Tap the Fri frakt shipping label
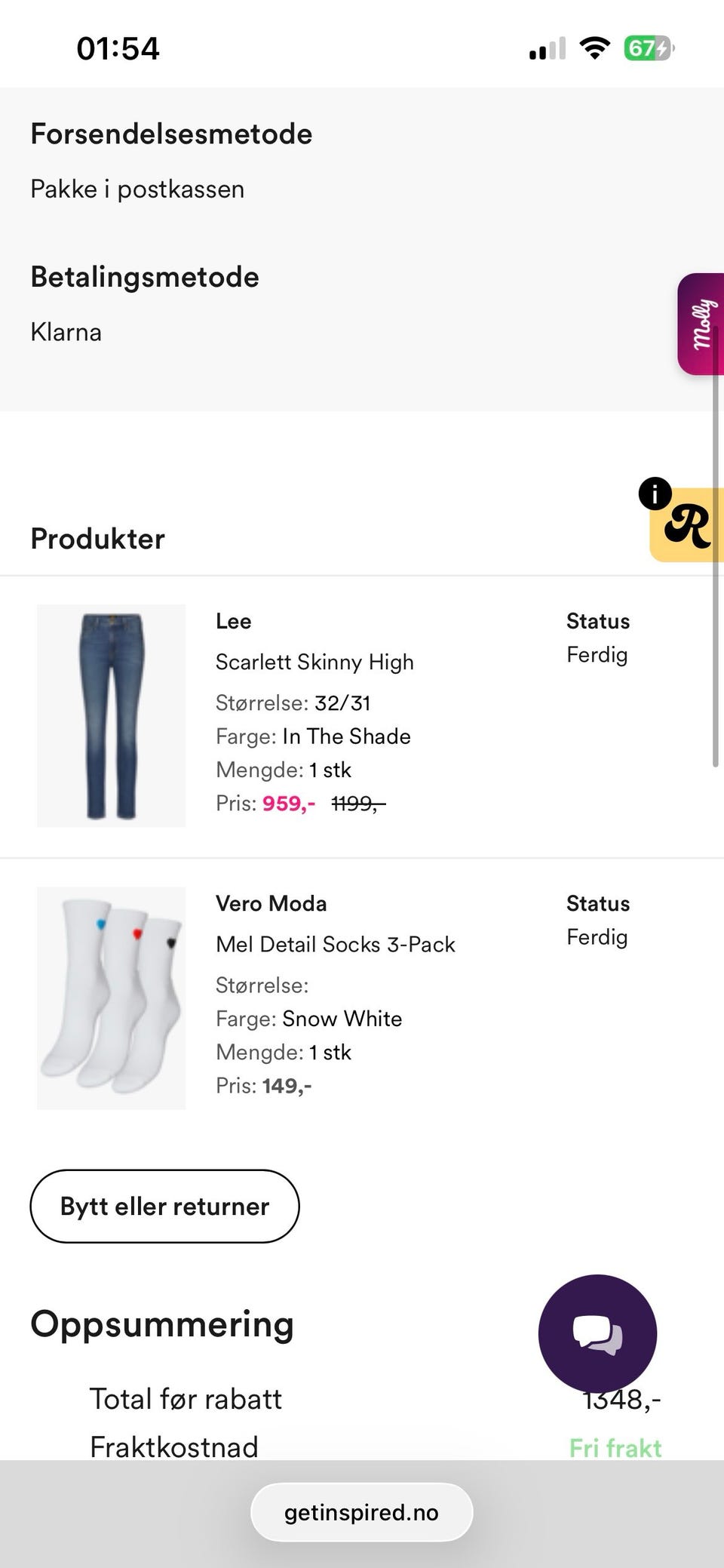Screen dimensions: 724x1568 point(615,1447)
